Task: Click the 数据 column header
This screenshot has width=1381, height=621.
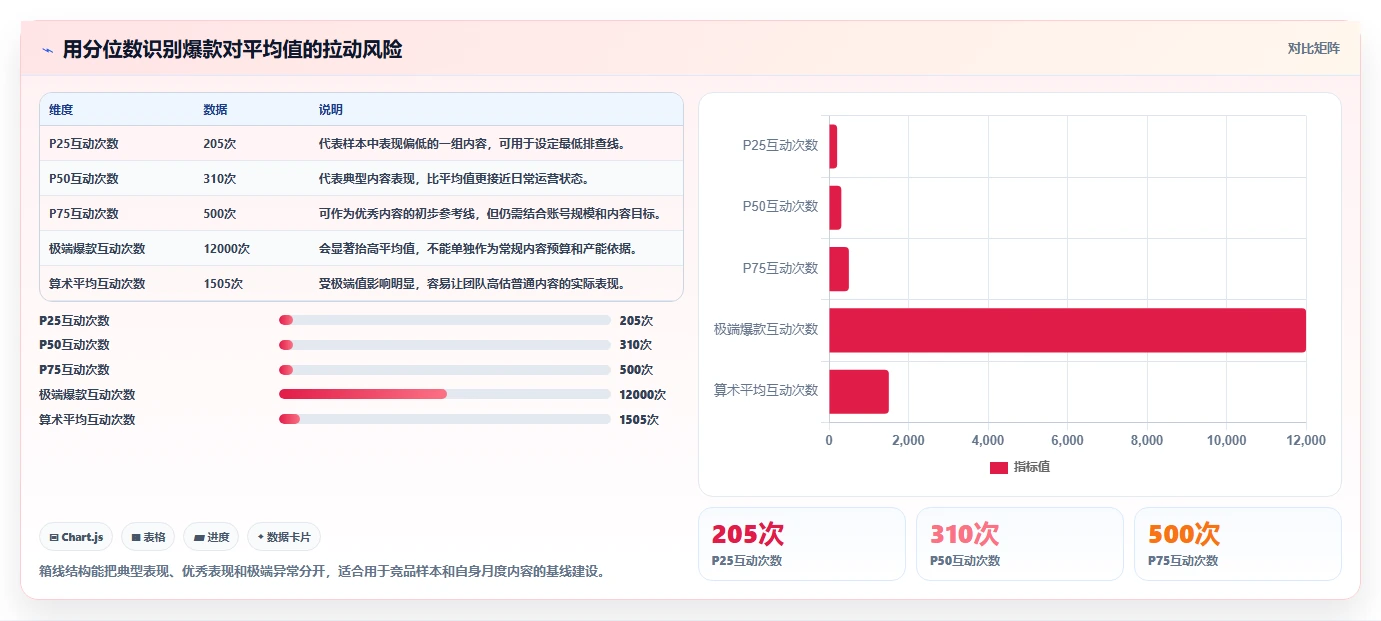Action: click(x=215, y=109)
